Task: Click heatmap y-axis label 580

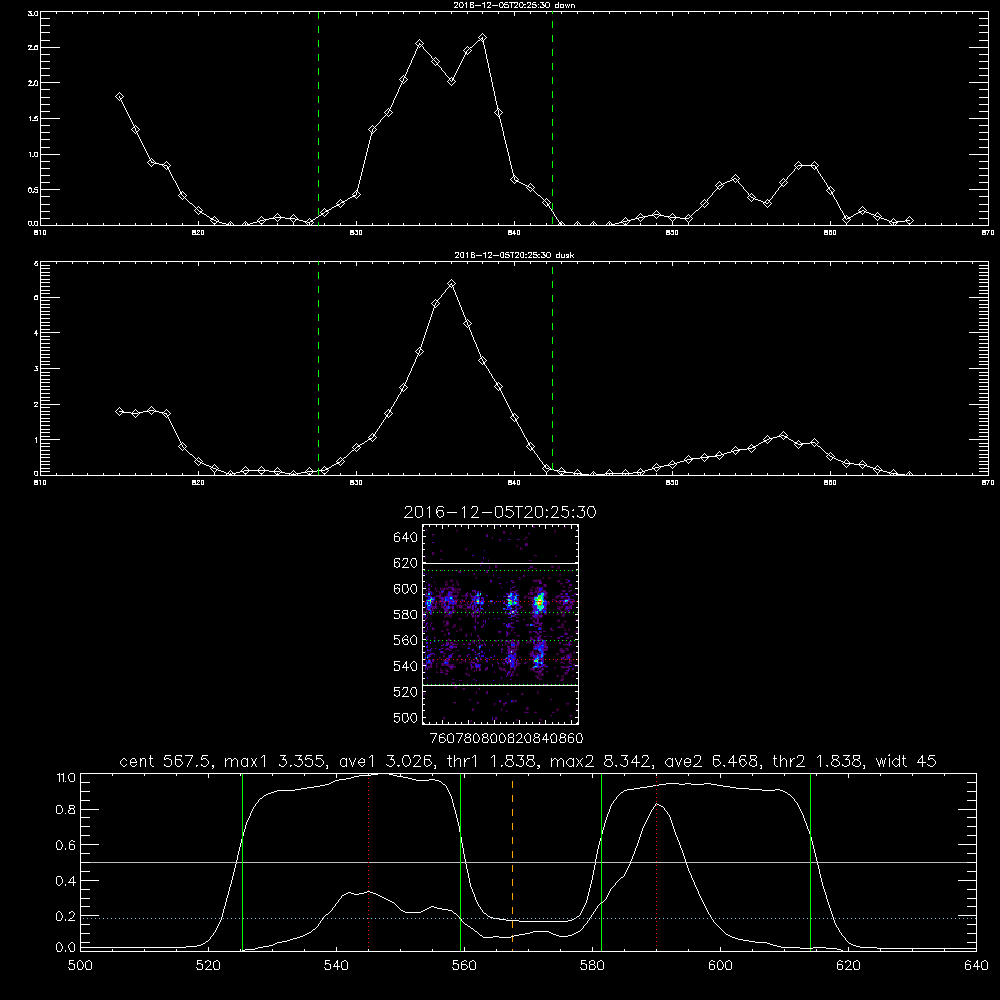Action: point(406,615)
